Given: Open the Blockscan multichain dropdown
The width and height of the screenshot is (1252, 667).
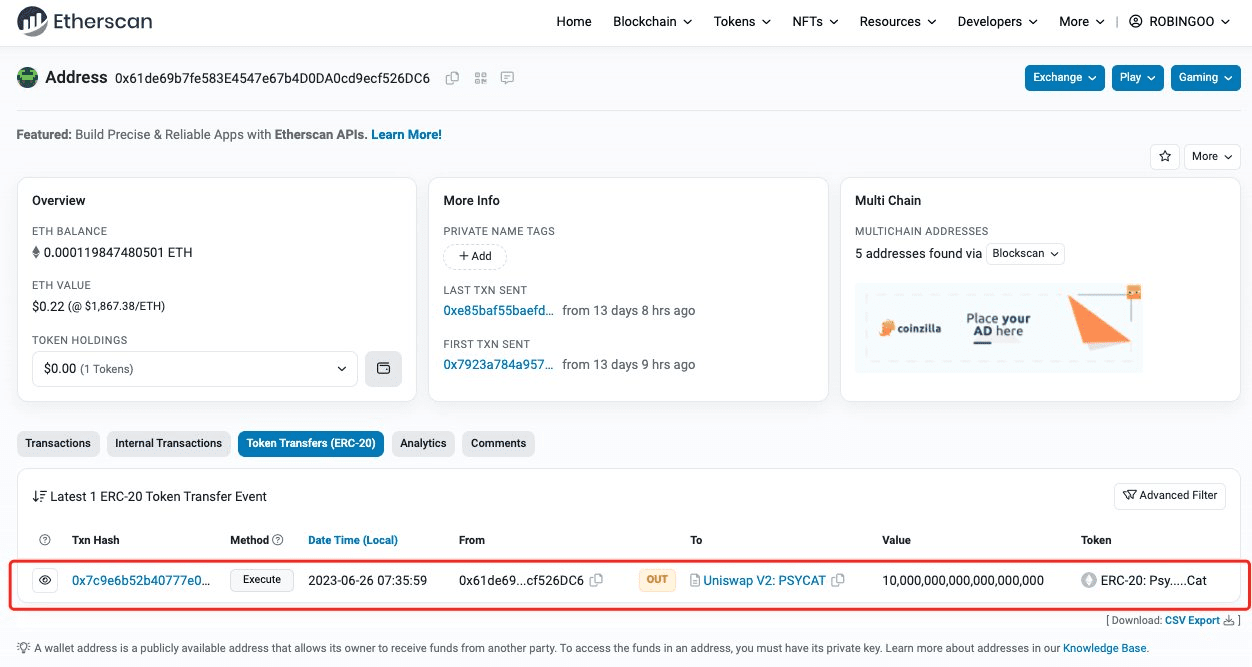Looking at the screenshot, I should (x=1025, y=254).
